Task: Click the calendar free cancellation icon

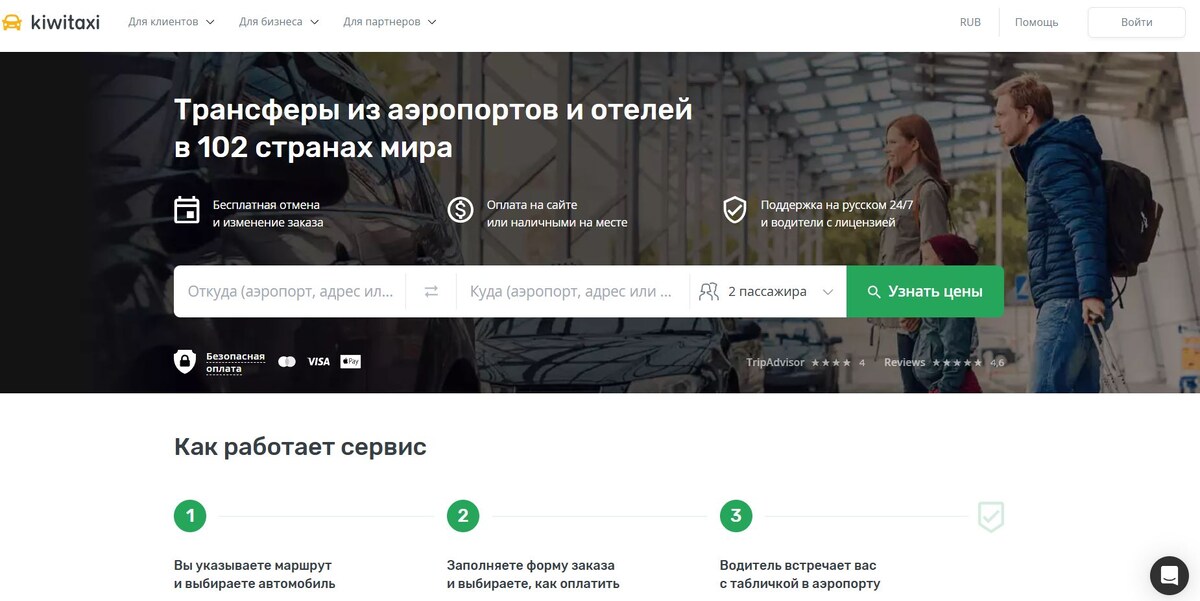Action: [x=187, y=210]
